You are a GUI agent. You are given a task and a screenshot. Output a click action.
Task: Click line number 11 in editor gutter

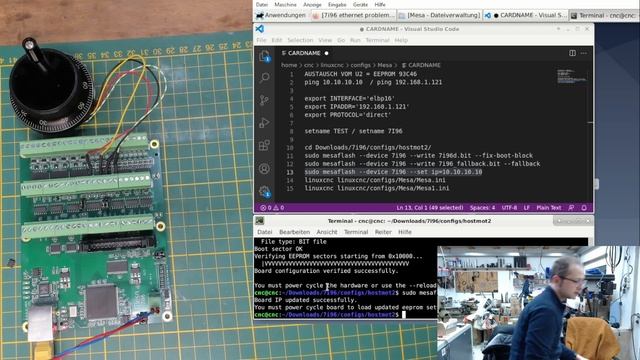pos(290,156)
